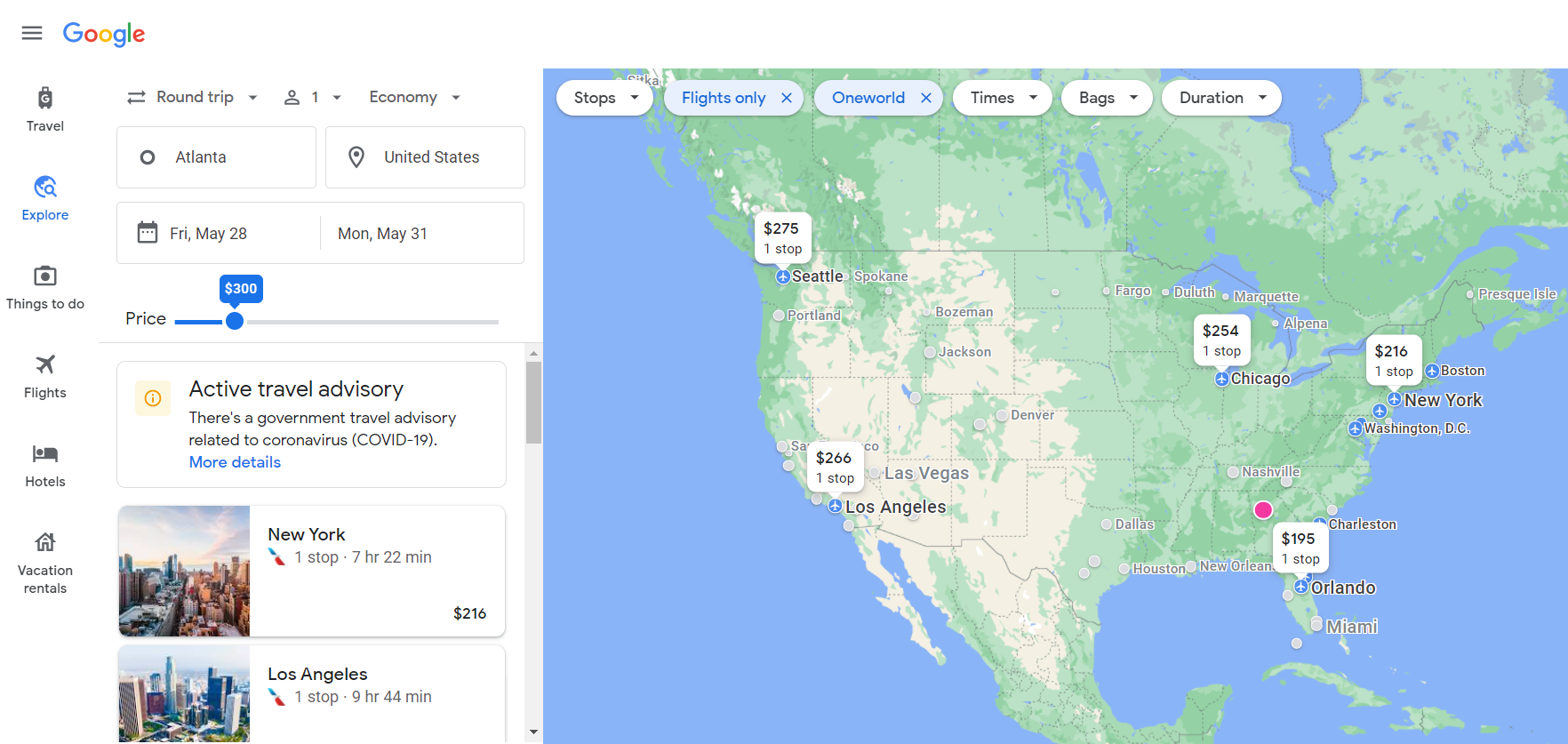The height and width of the screenshot is (744, 1568).
Task: Open the Bags filter menu
Action: click(1107, 98)
